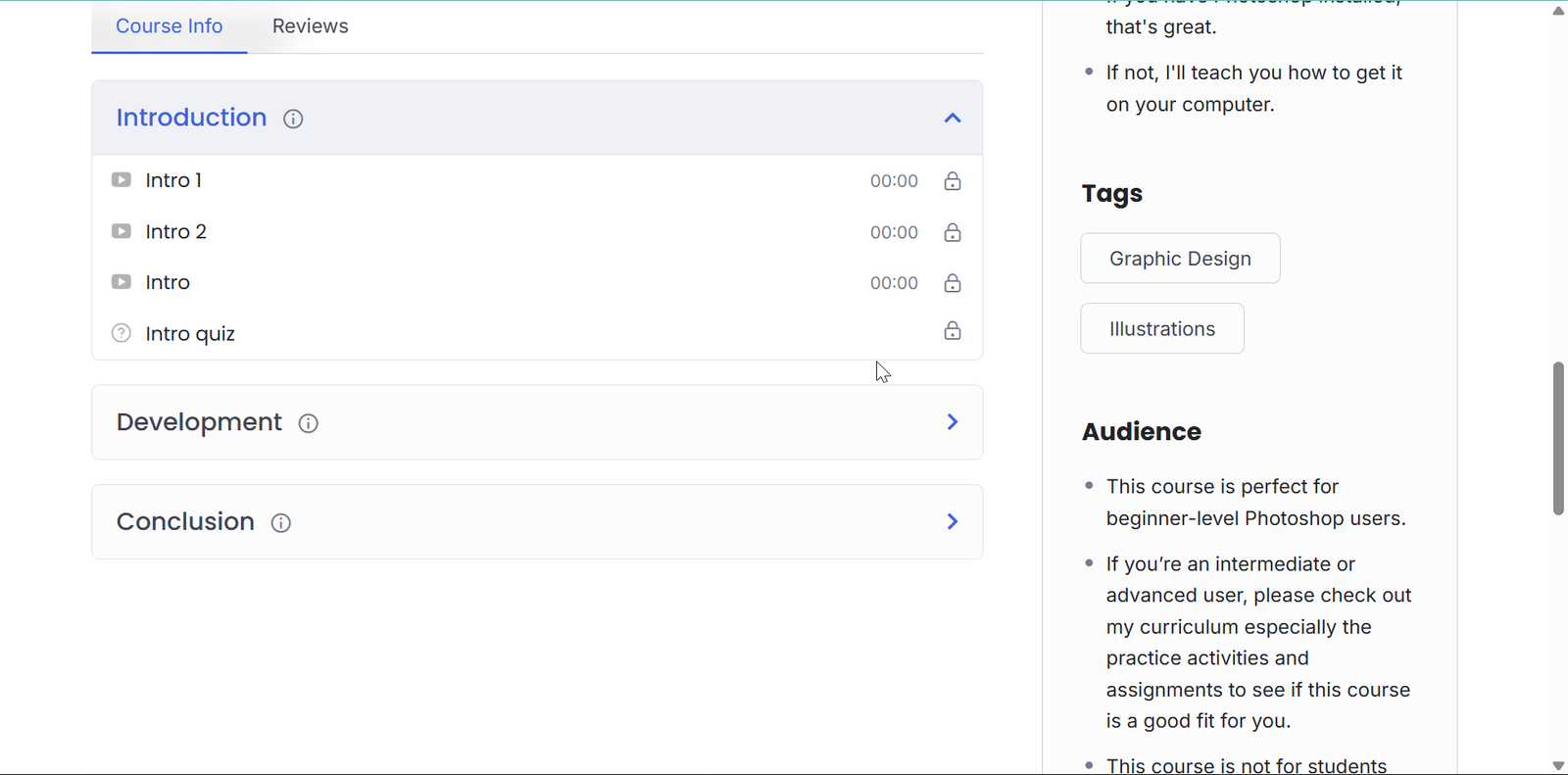Image resolution: width=1568 pixels, height=775 pixels.
Task: Click the video icon for Intro 1
Action: (122, 180)
